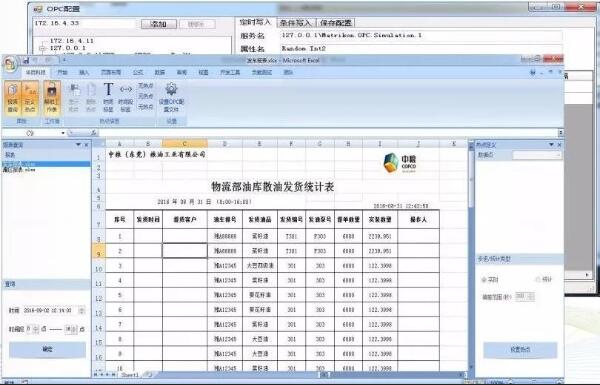Open the name box dropdown arrow

coord(63,133)
